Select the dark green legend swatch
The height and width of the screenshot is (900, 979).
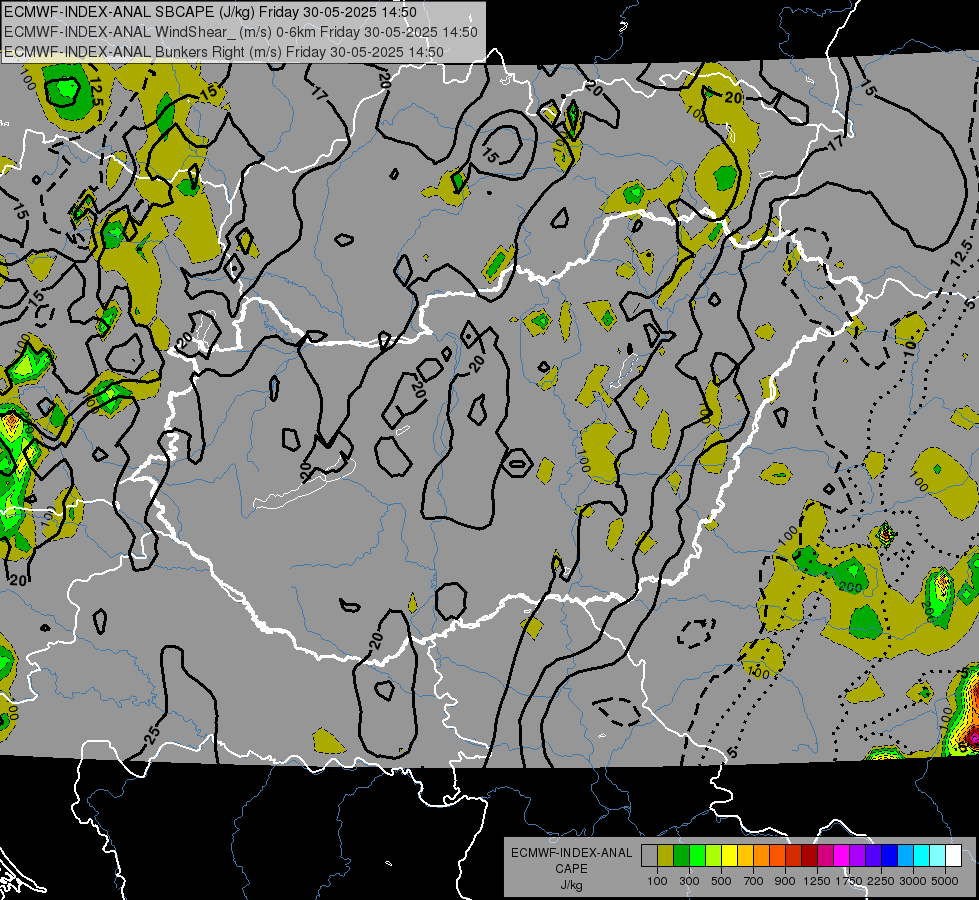(681, 856)
